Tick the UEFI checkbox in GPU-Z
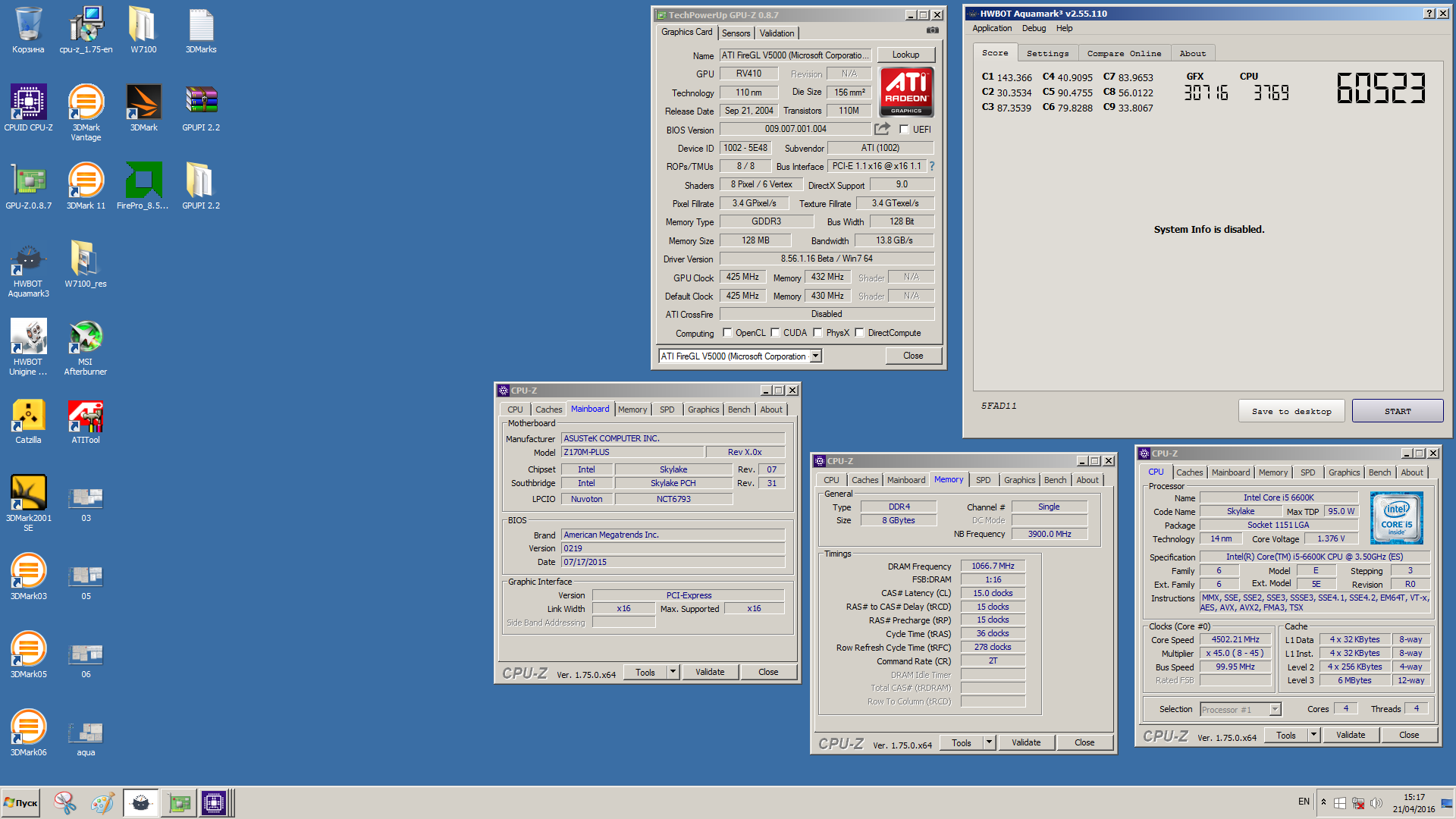Screen dimensions: 1456x819 [904, 130]
